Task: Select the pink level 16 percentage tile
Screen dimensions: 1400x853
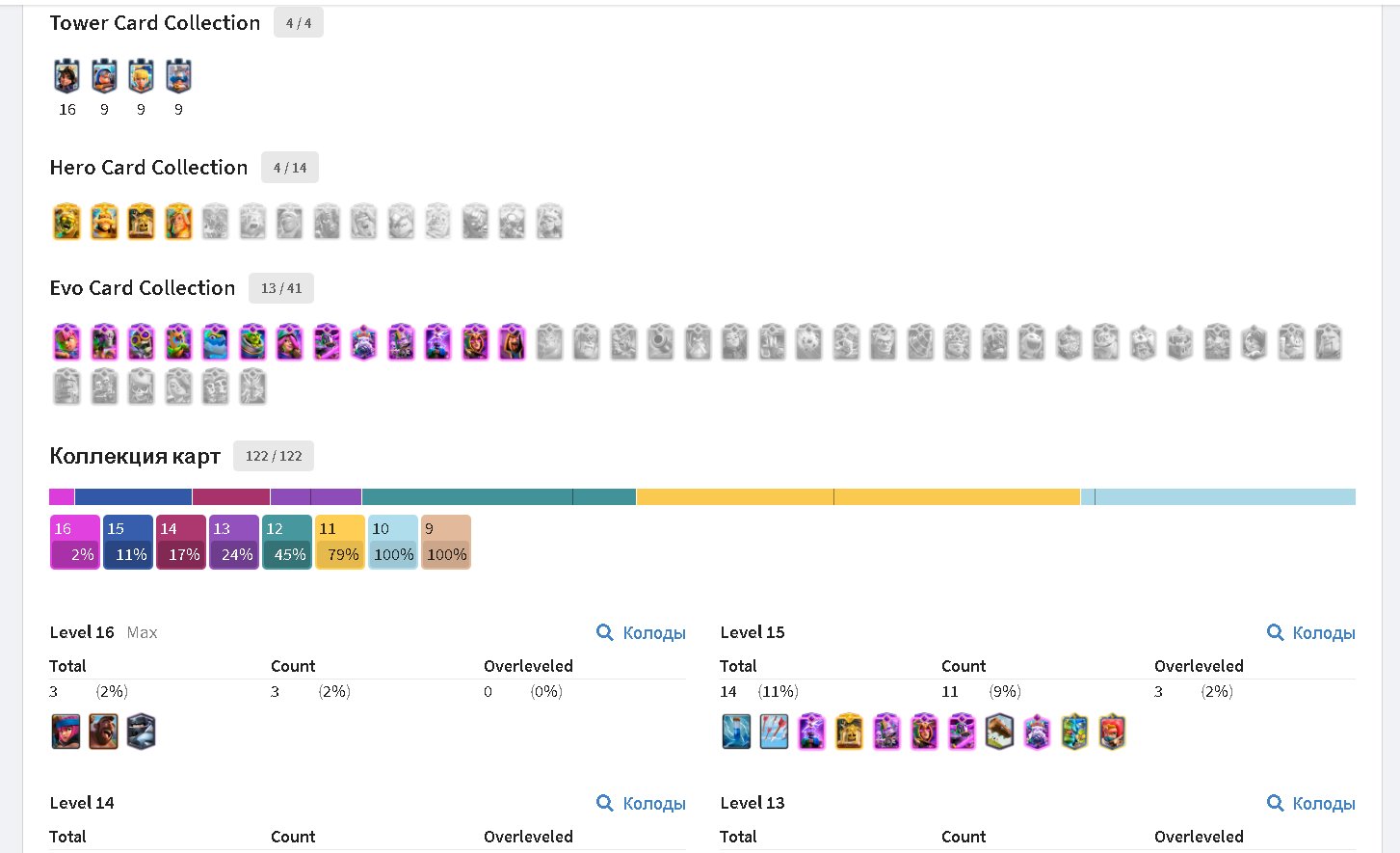Action: click(75, 543)
